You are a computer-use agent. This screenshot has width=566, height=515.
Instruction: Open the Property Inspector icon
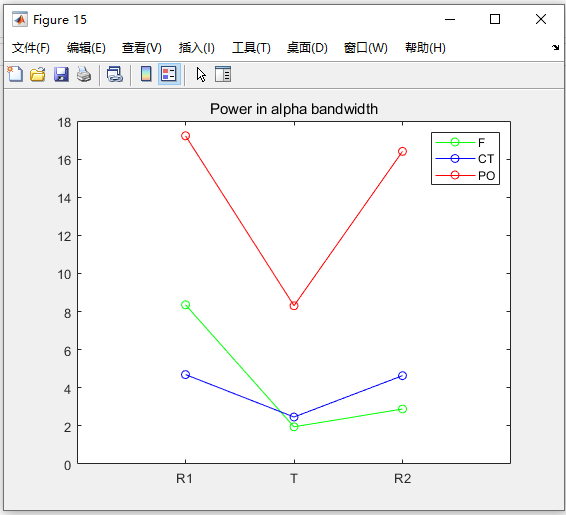point(223,74)
